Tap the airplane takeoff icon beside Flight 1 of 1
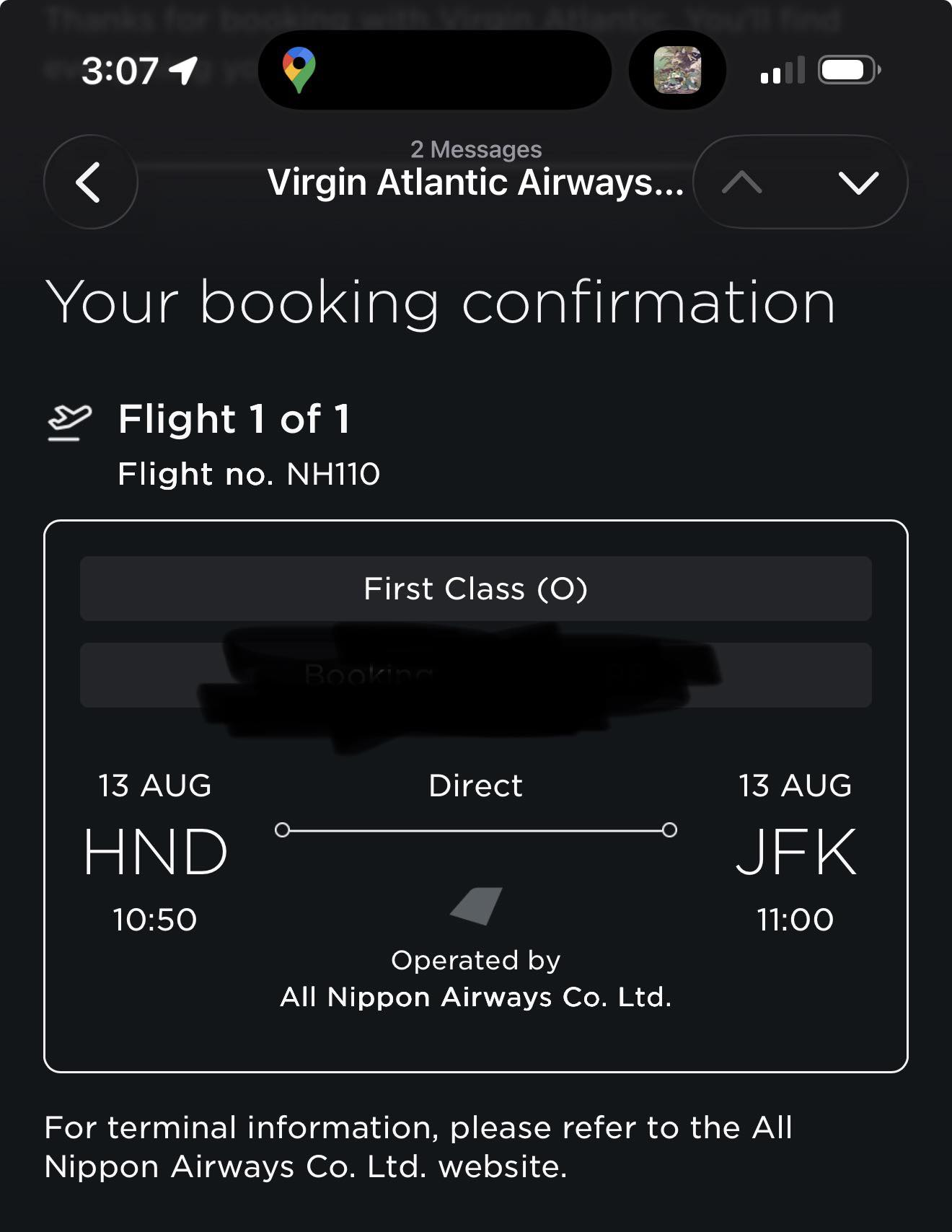 click(x=69, y=422)
